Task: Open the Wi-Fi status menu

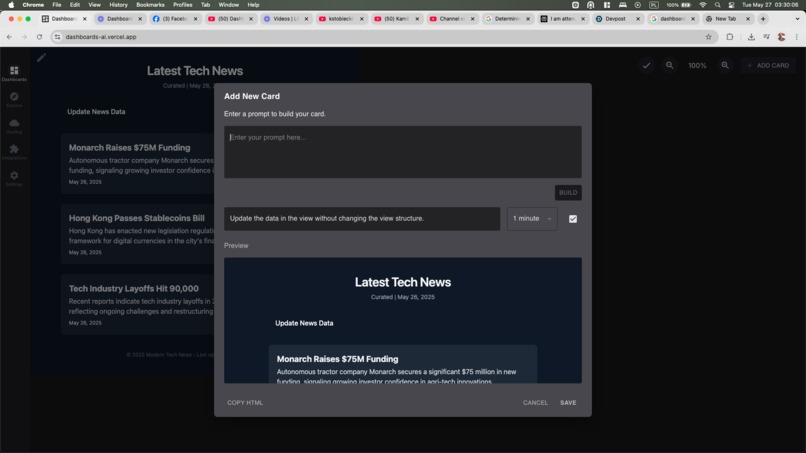Action: (x=703, y=5)
